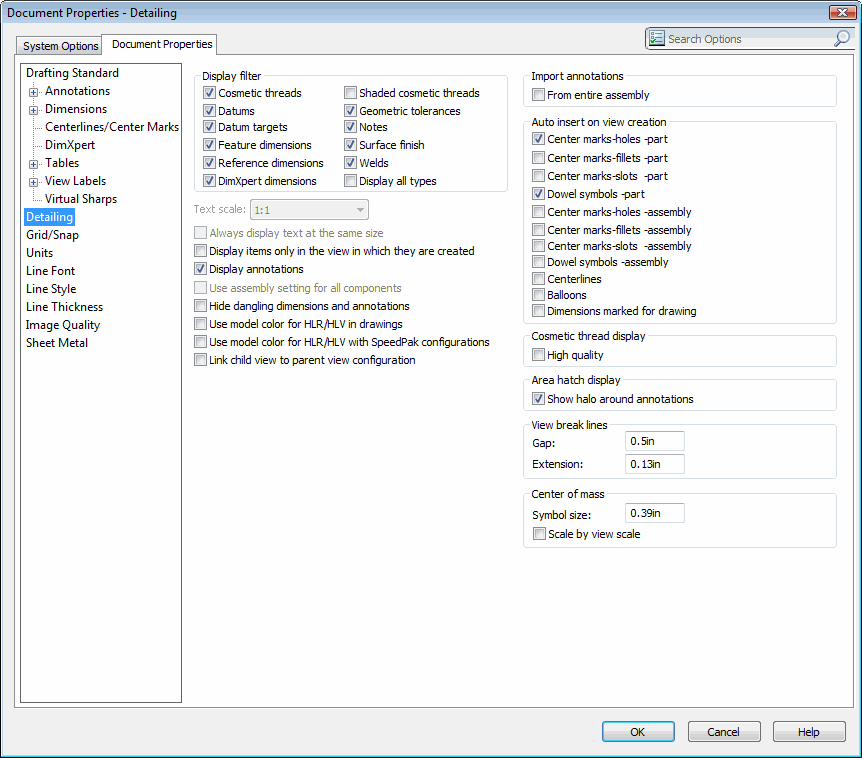Open the Sheet Metal page

tap(57, 343)
